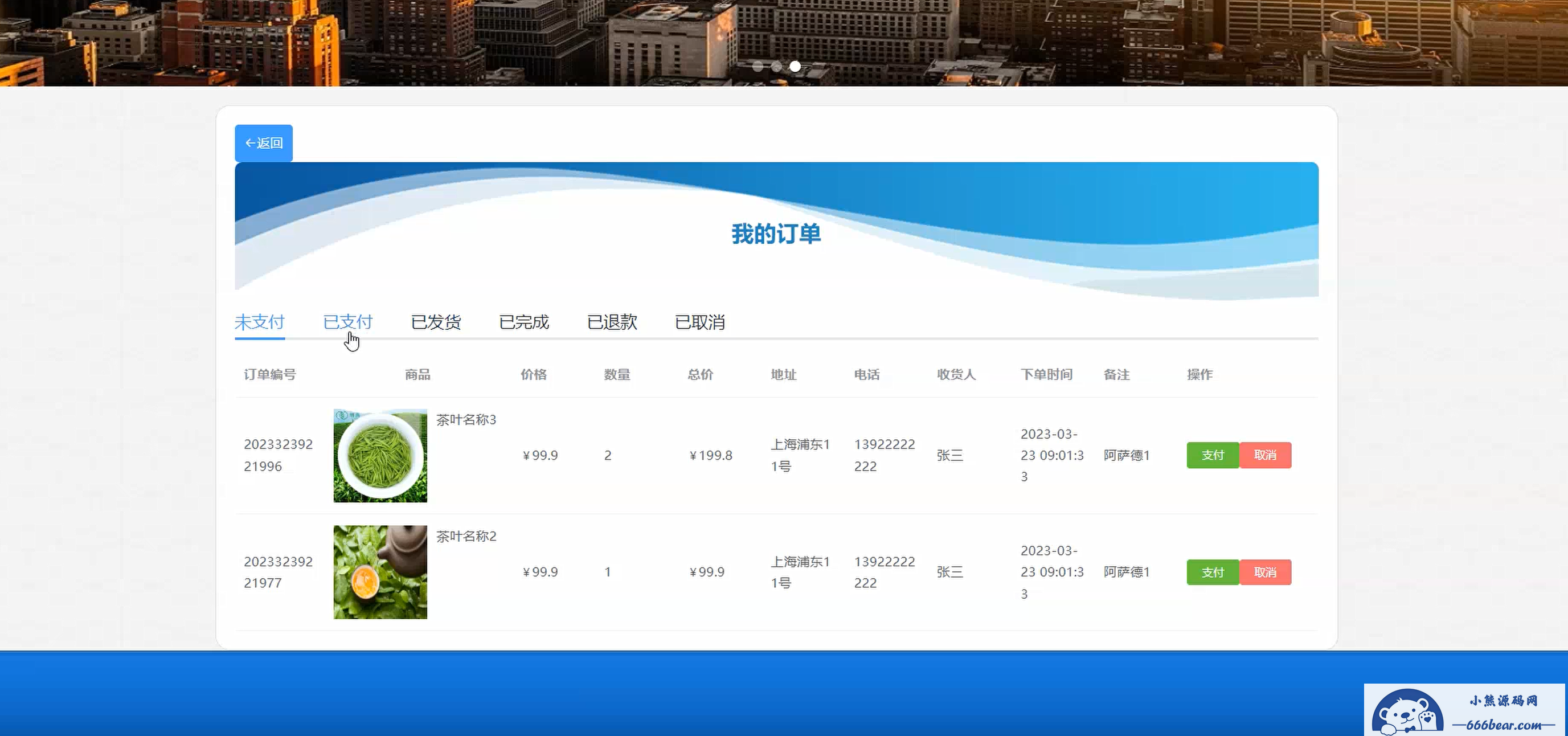Click the 总价 column header
This screenshot has width=1568, height=736.
(700, 374)
